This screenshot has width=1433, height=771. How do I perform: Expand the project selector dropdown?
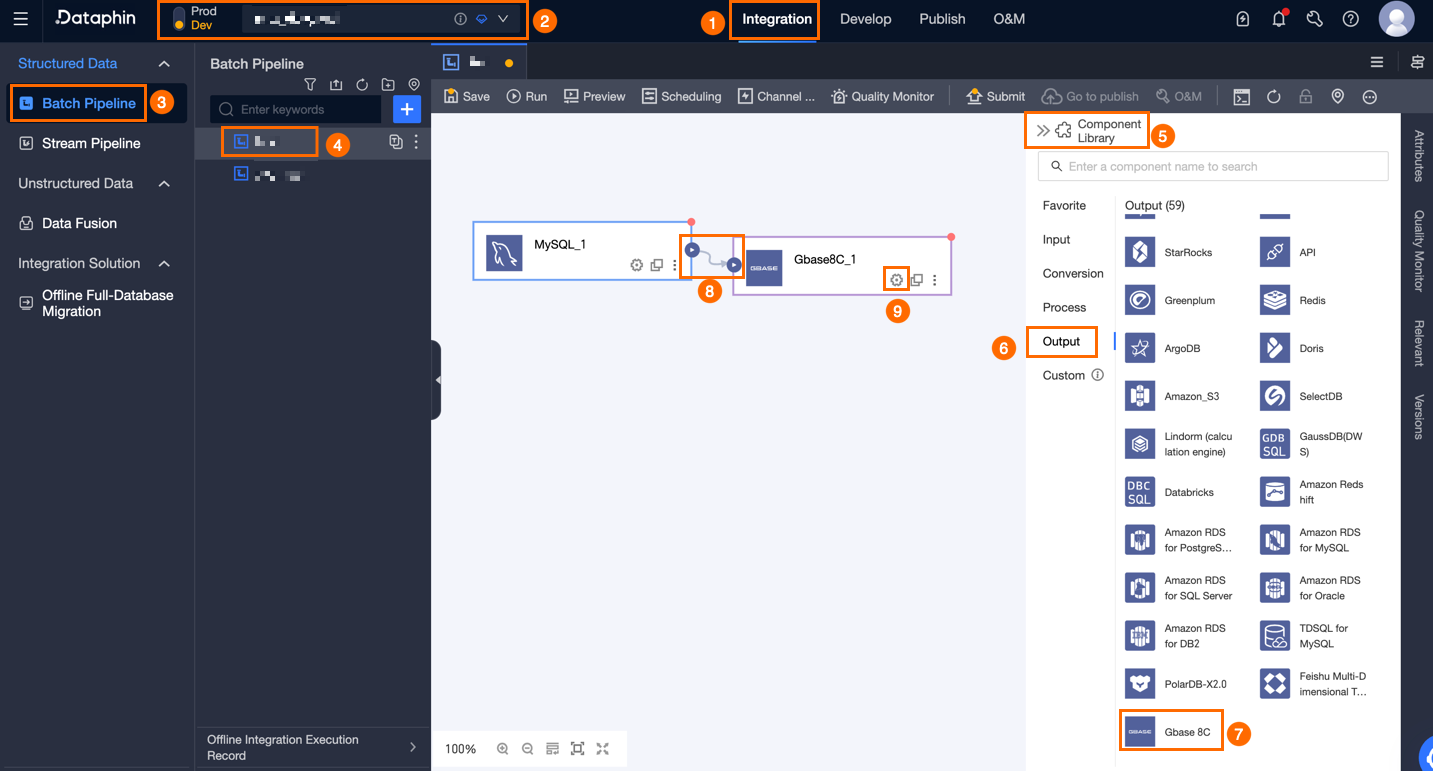[503, 19]
